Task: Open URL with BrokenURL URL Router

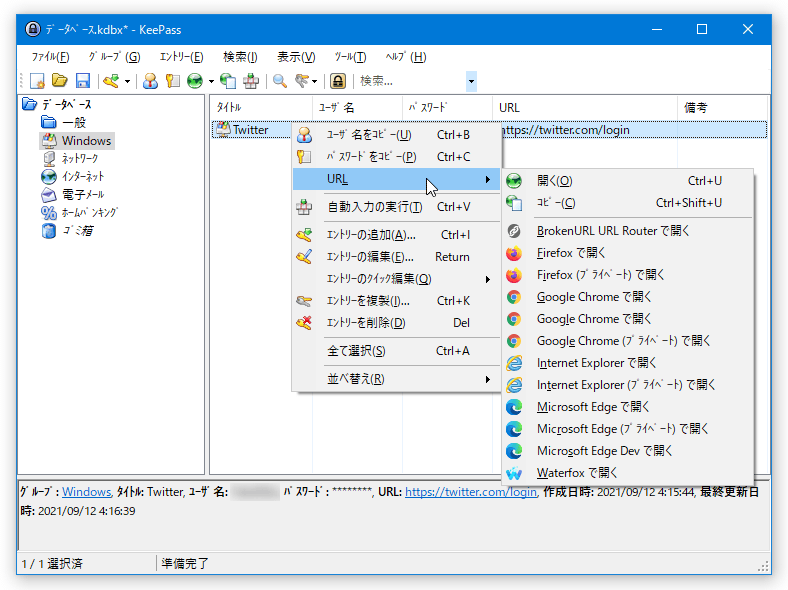Action: 628,231
